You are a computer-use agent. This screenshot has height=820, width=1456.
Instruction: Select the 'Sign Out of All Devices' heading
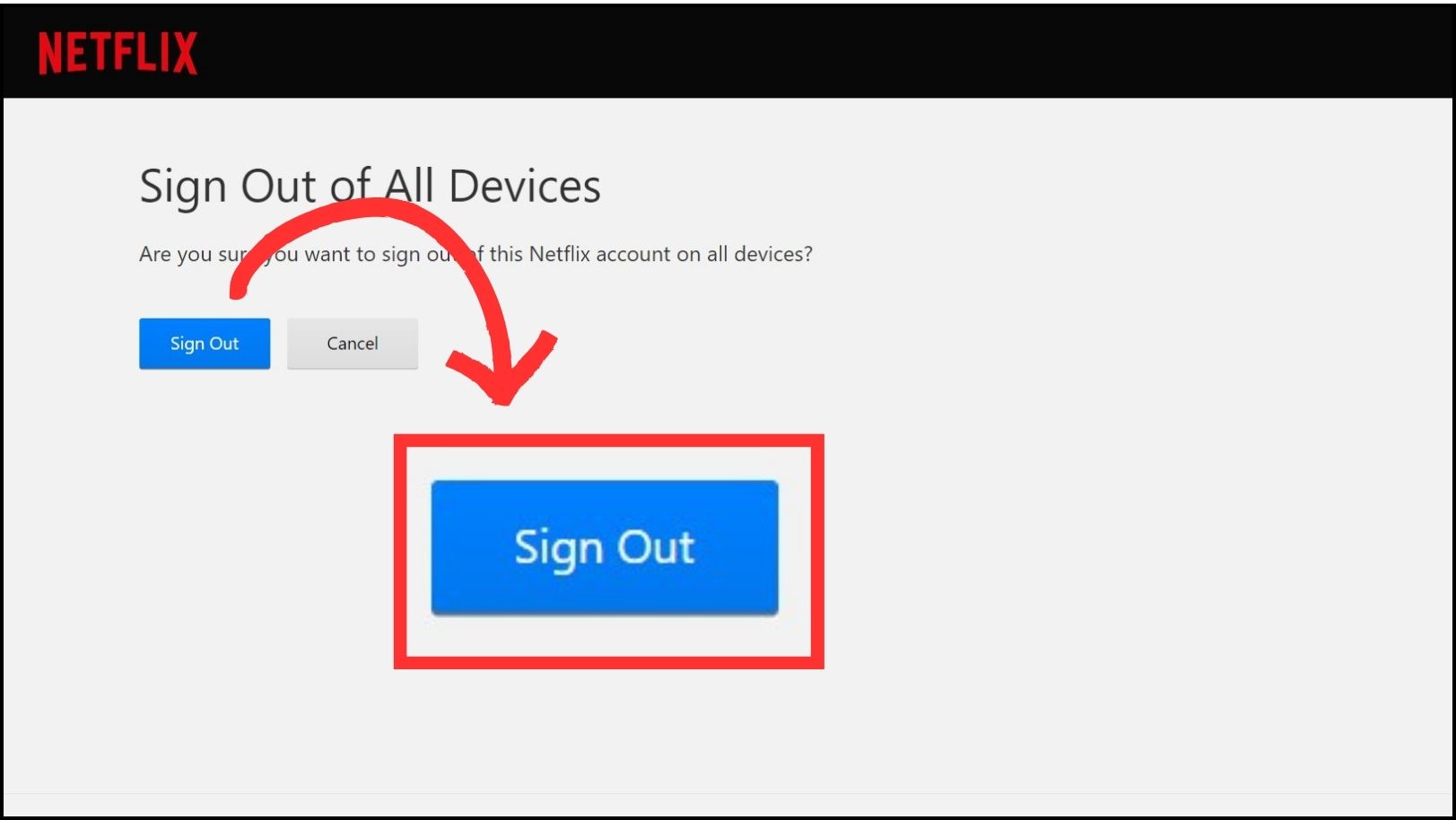pos(370,187)
